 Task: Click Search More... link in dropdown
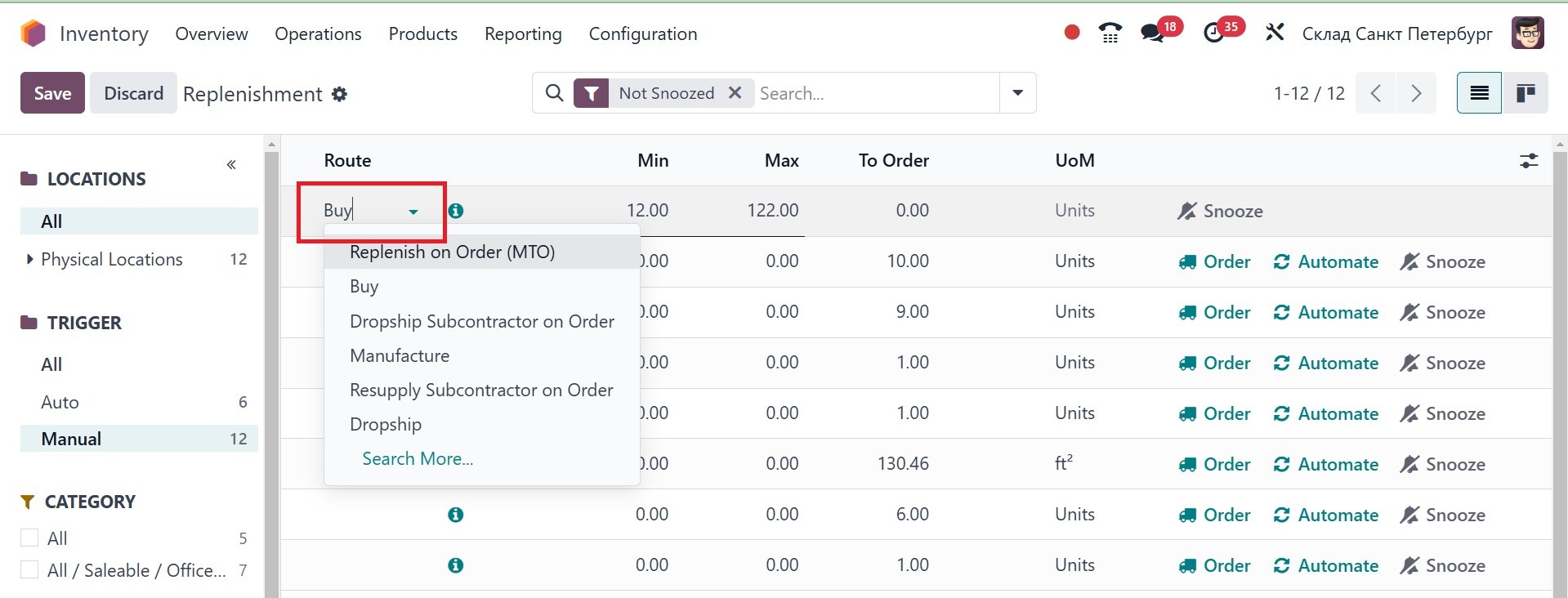click(x=418, y=458)
